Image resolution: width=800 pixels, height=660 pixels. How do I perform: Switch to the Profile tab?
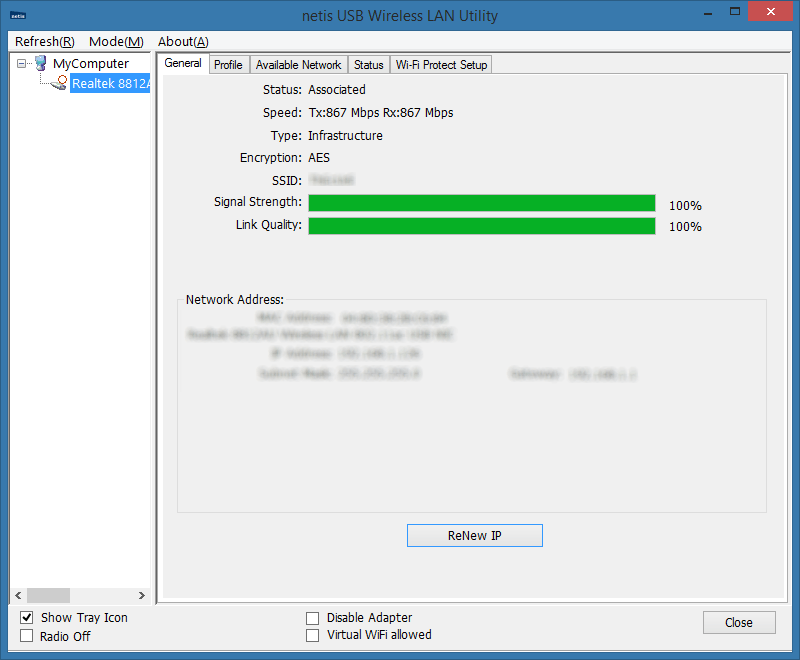point(228,65)
